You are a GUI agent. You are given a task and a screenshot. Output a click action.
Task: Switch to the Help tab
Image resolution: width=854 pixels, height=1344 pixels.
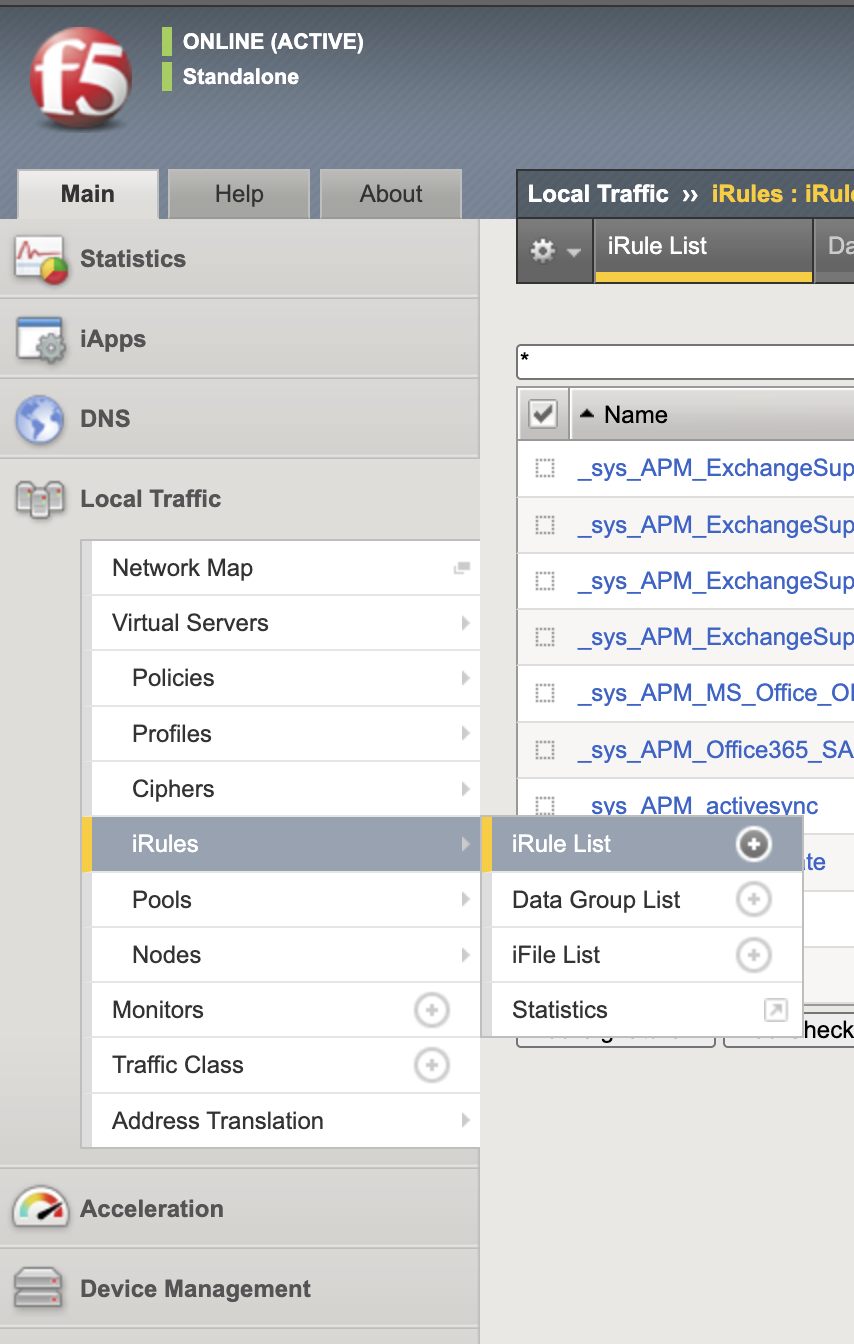pyautogui.click(x=238, y=194)
